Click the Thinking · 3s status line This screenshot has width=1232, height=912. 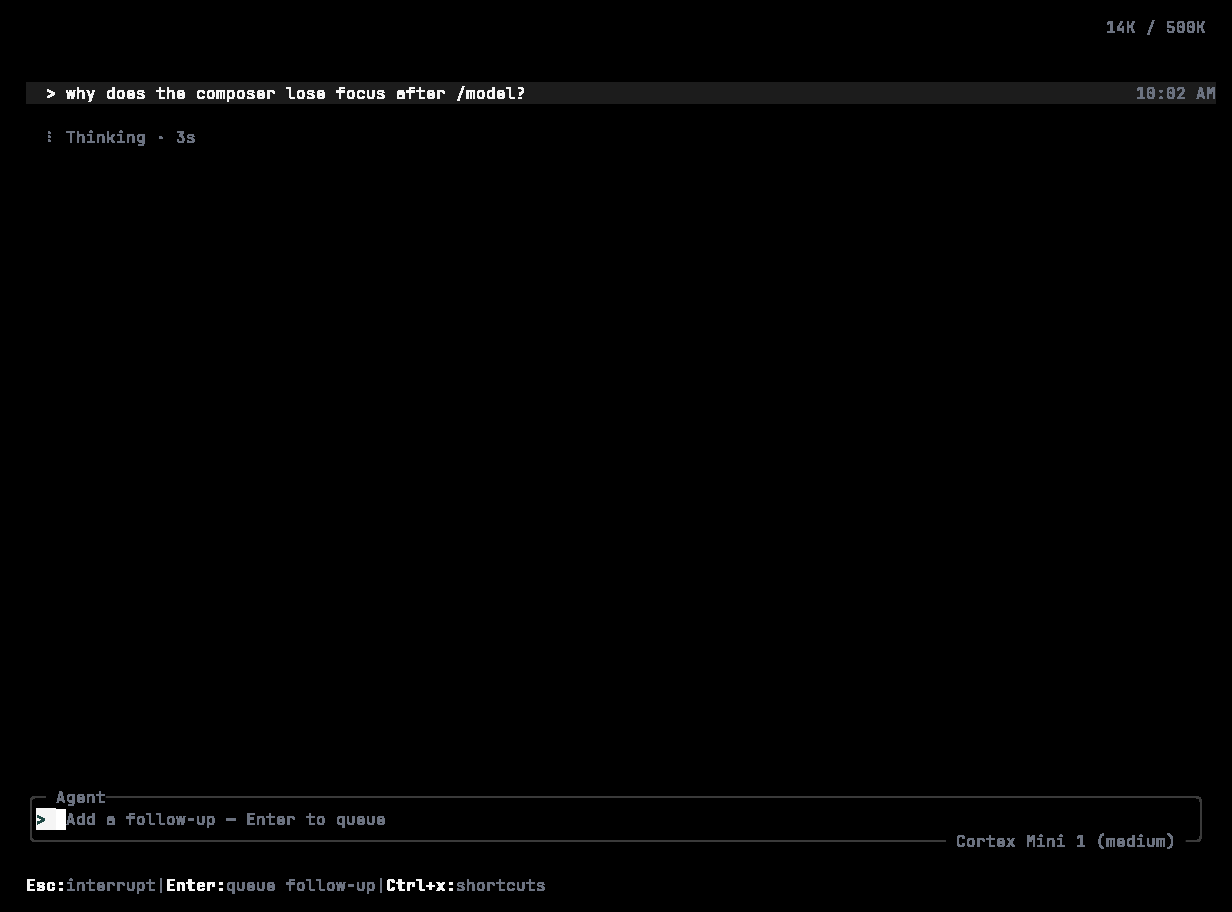(x=120, y=137)
